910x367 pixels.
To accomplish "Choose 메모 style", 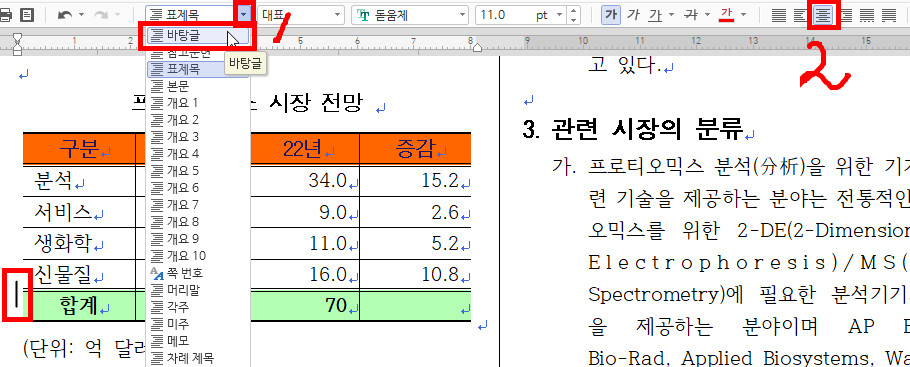I will (197, 341).
